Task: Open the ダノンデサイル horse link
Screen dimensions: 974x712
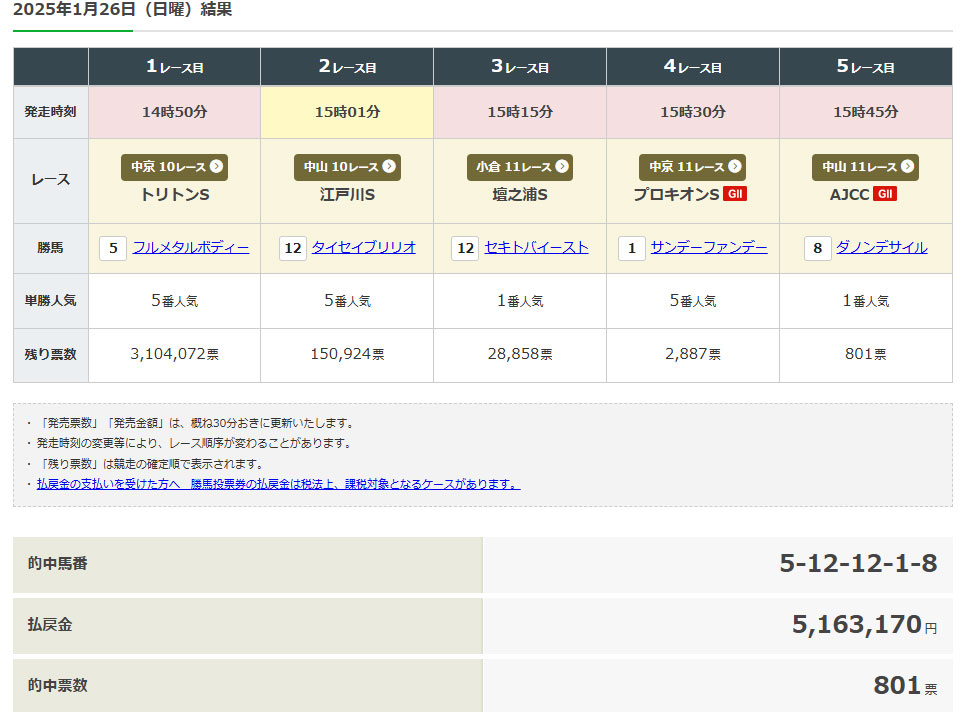Action: [x=881, y=248]
